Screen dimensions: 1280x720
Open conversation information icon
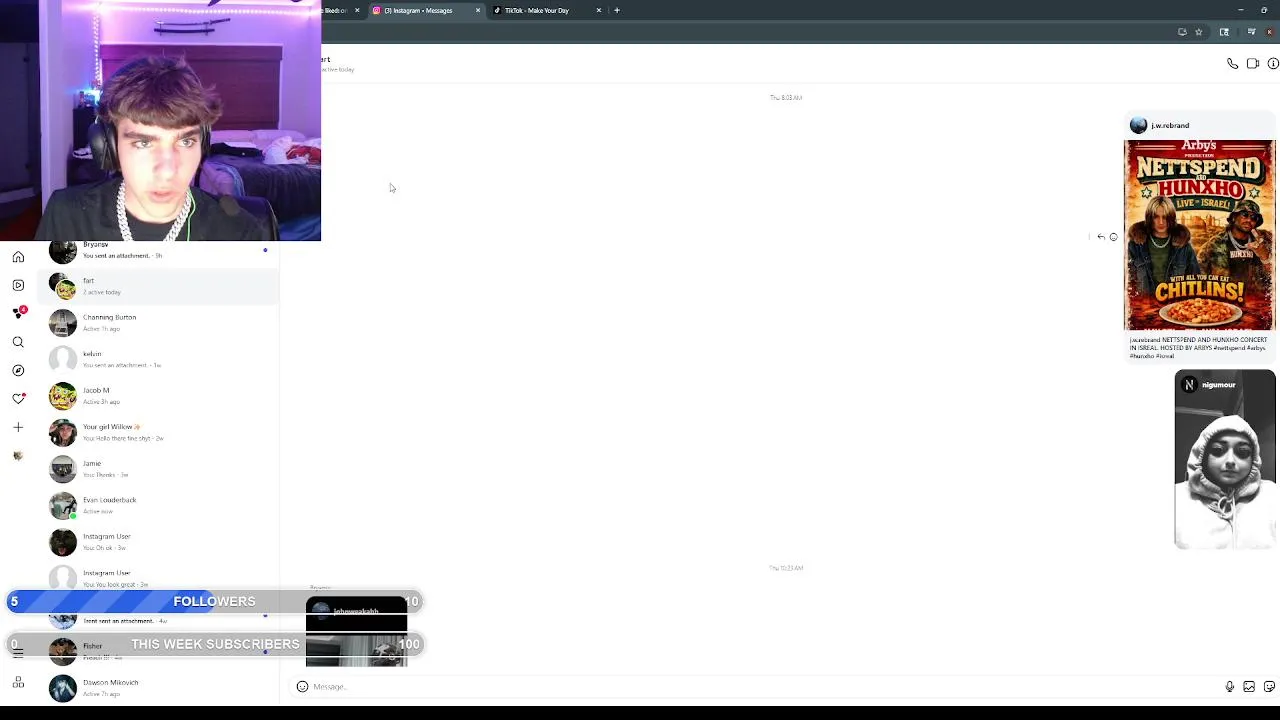[x=1273, y=64]
